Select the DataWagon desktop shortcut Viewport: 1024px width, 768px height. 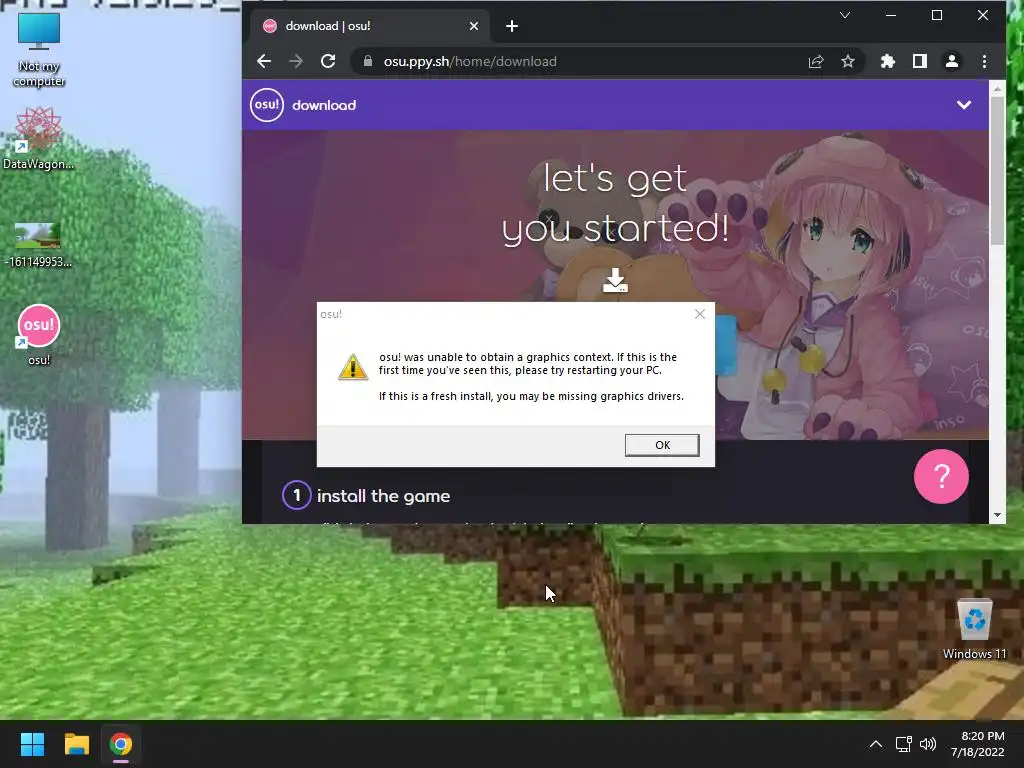[x=39, y=139]
